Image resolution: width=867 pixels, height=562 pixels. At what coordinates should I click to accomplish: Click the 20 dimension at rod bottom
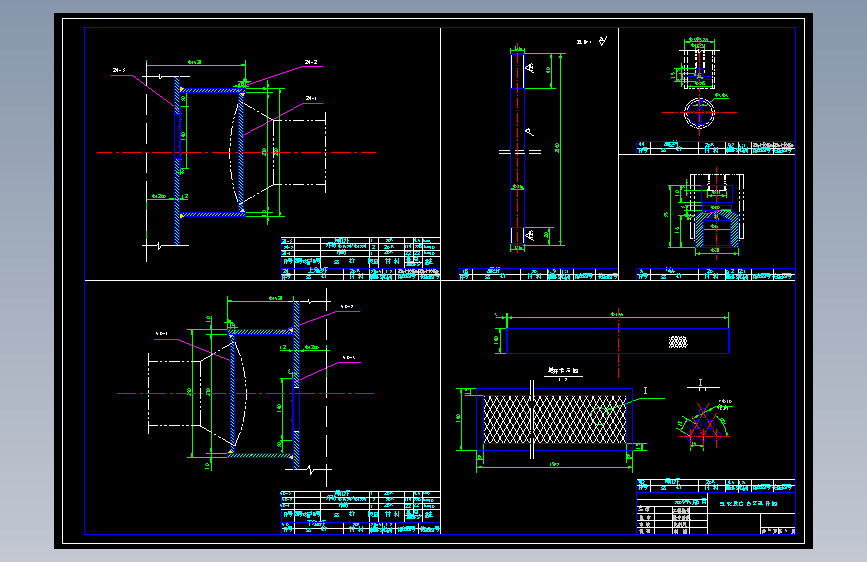coord(547,235)
